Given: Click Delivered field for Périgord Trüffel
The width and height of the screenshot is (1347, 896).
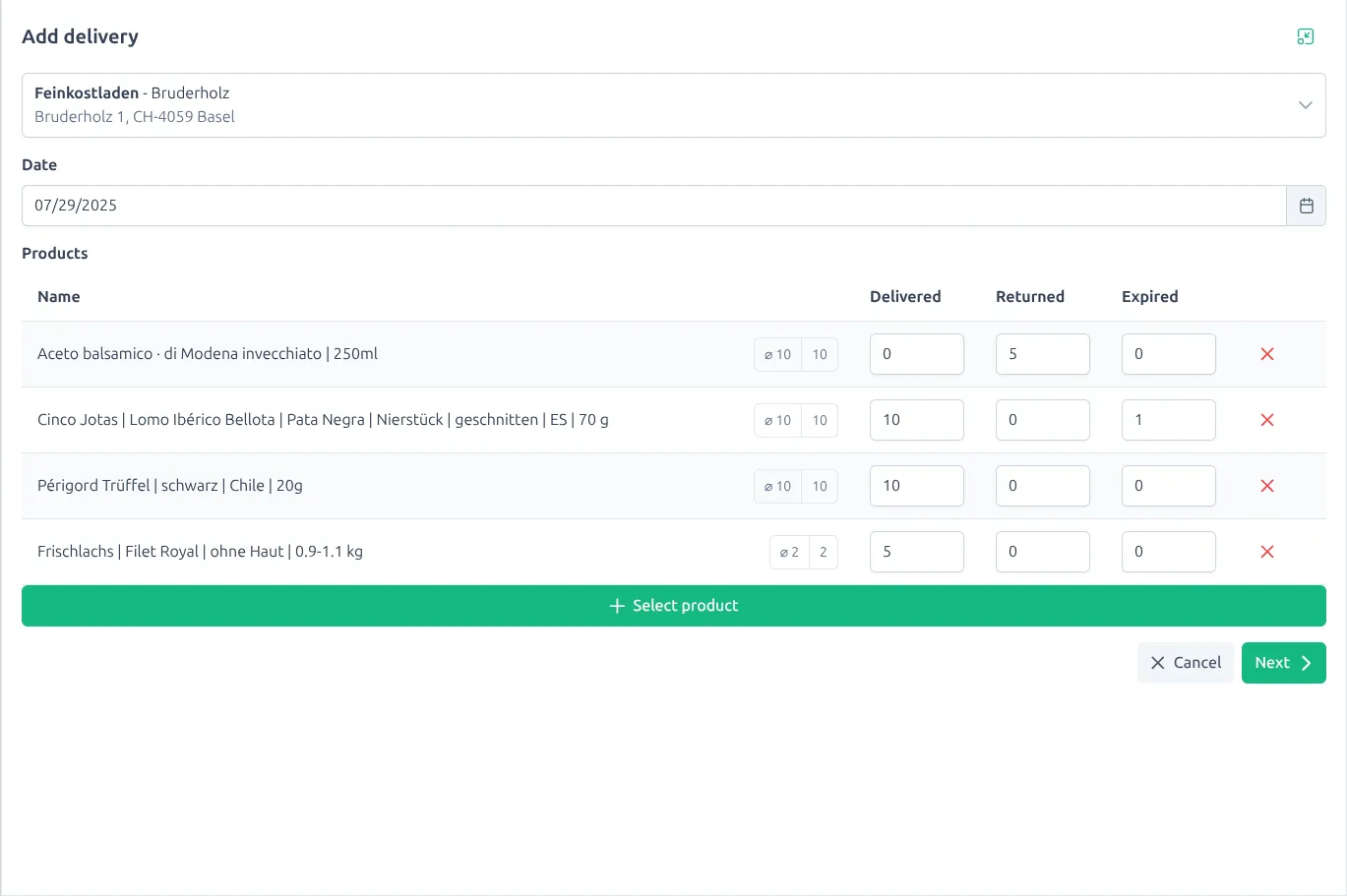Looking at the screenshot, I should [916, 486].
